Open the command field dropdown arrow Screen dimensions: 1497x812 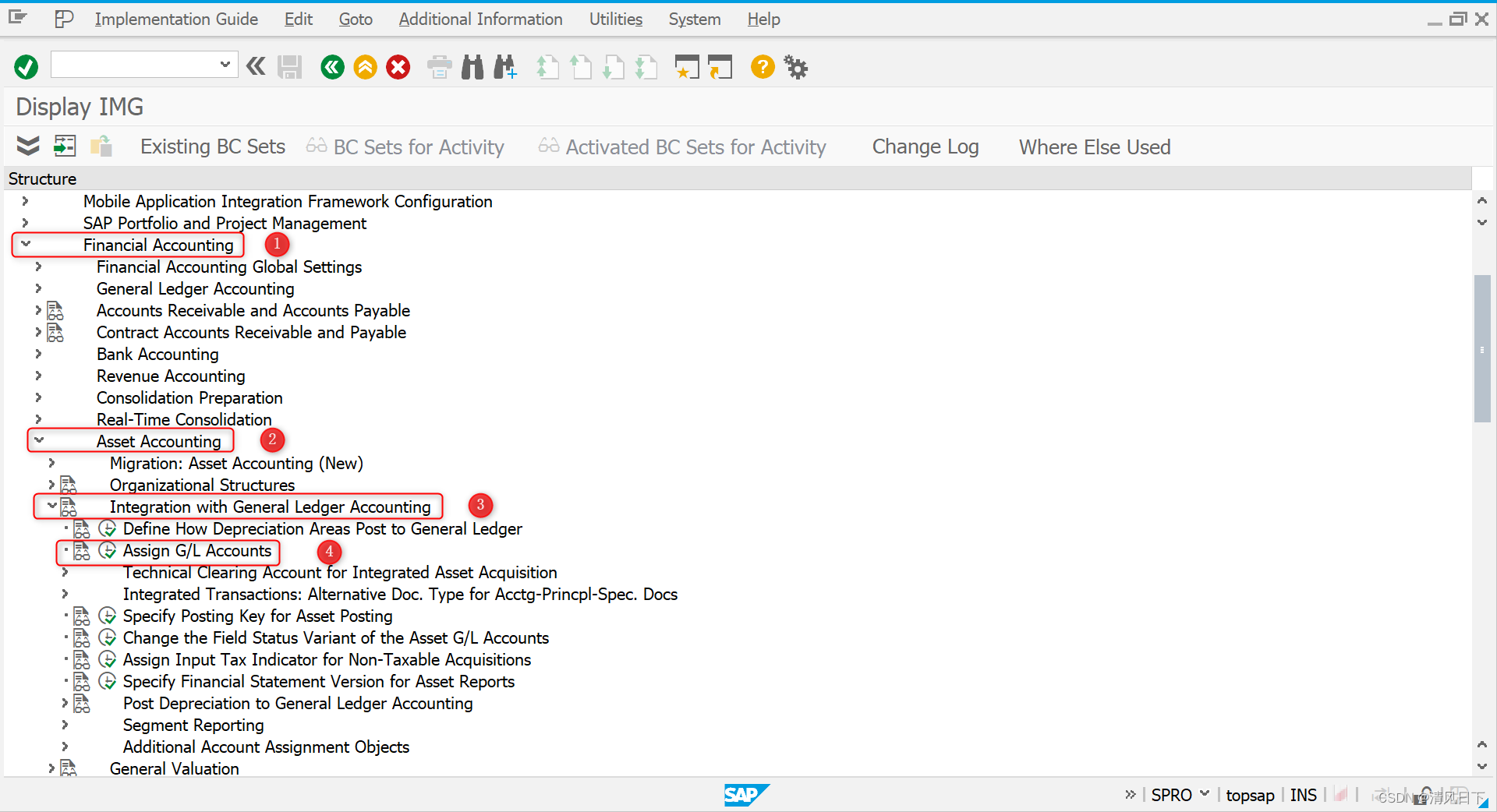[225, 64]
